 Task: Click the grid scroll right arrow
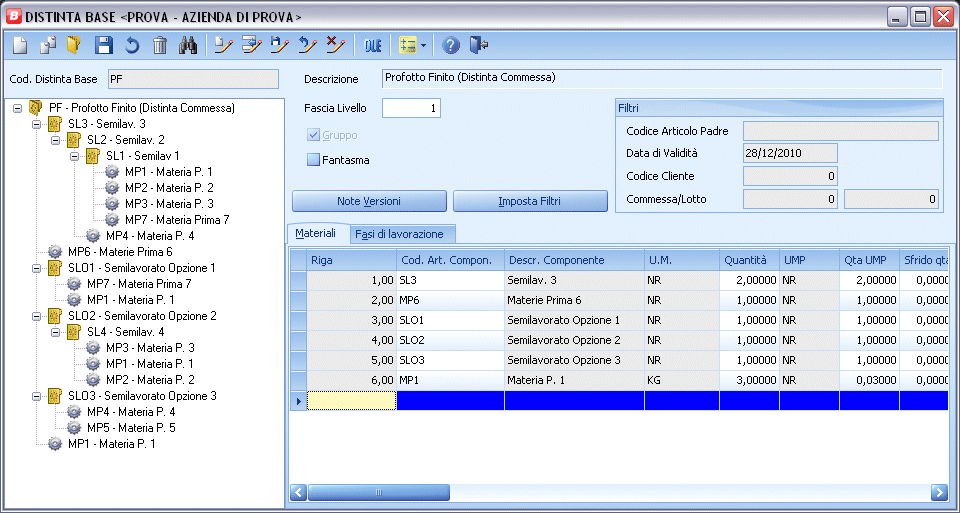tap(939, 492)
